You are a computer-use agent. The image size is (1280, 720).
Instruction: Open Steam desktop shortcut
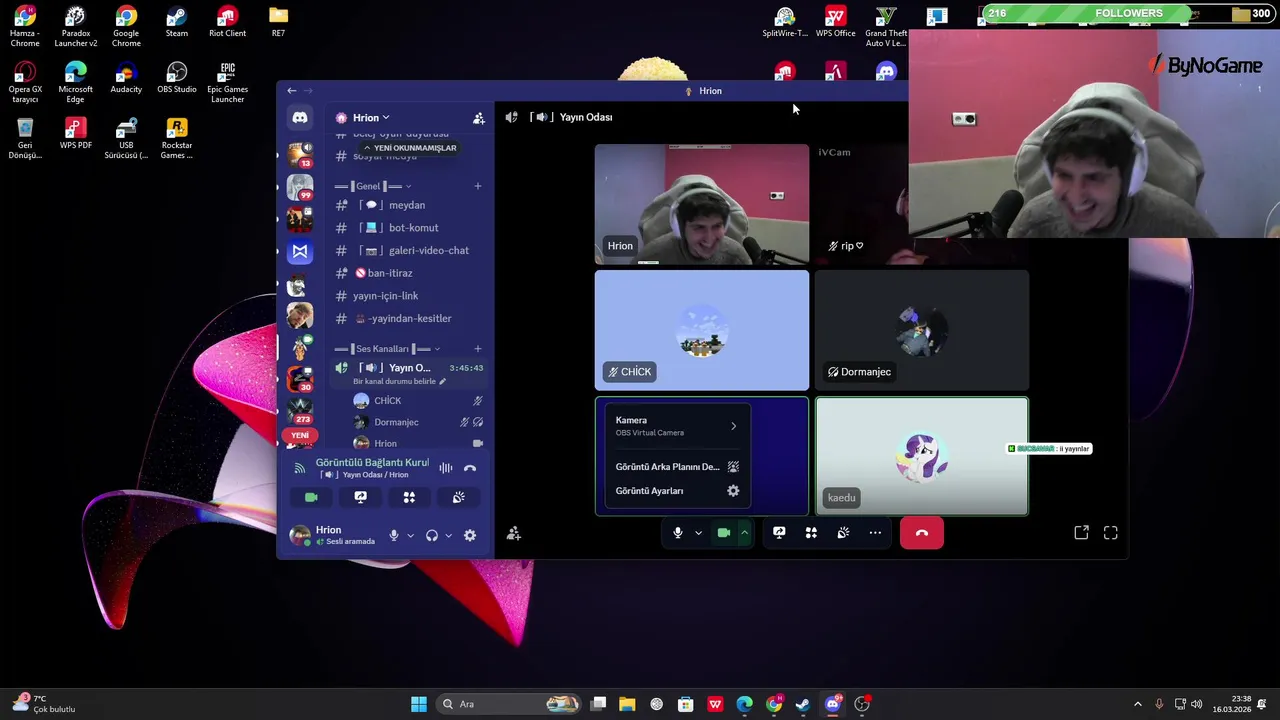coord(177,24)
